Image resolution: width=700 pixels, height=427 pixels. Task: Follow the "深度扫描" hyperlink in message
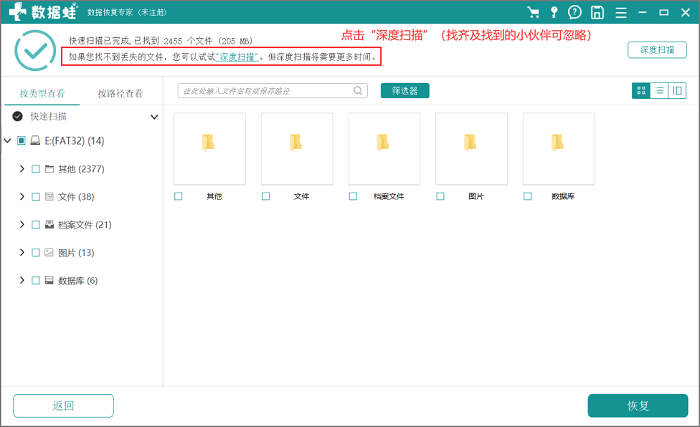(237, 57)
